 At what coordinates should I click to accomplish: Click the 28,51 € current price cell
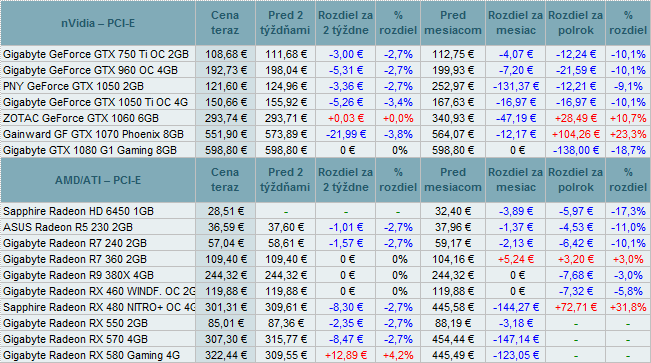tap(225, 211)
